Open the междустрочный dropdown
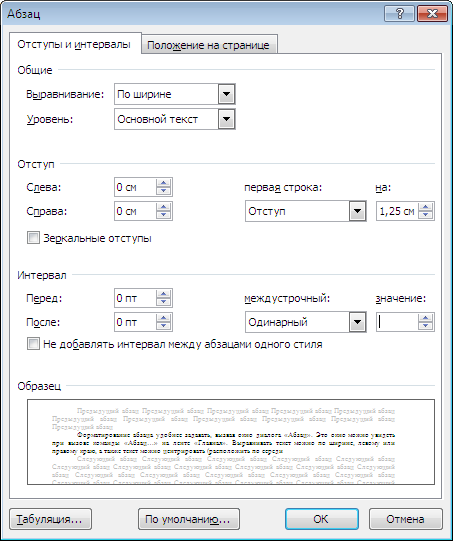 click(x=357, y=322)
